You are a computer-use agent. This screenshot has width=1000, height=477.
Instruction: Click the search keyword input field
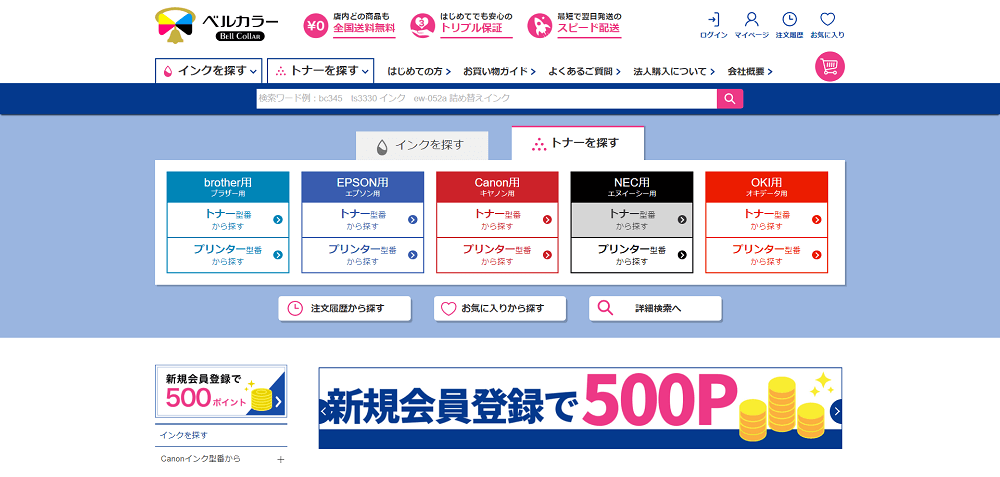tap(486, 98)
